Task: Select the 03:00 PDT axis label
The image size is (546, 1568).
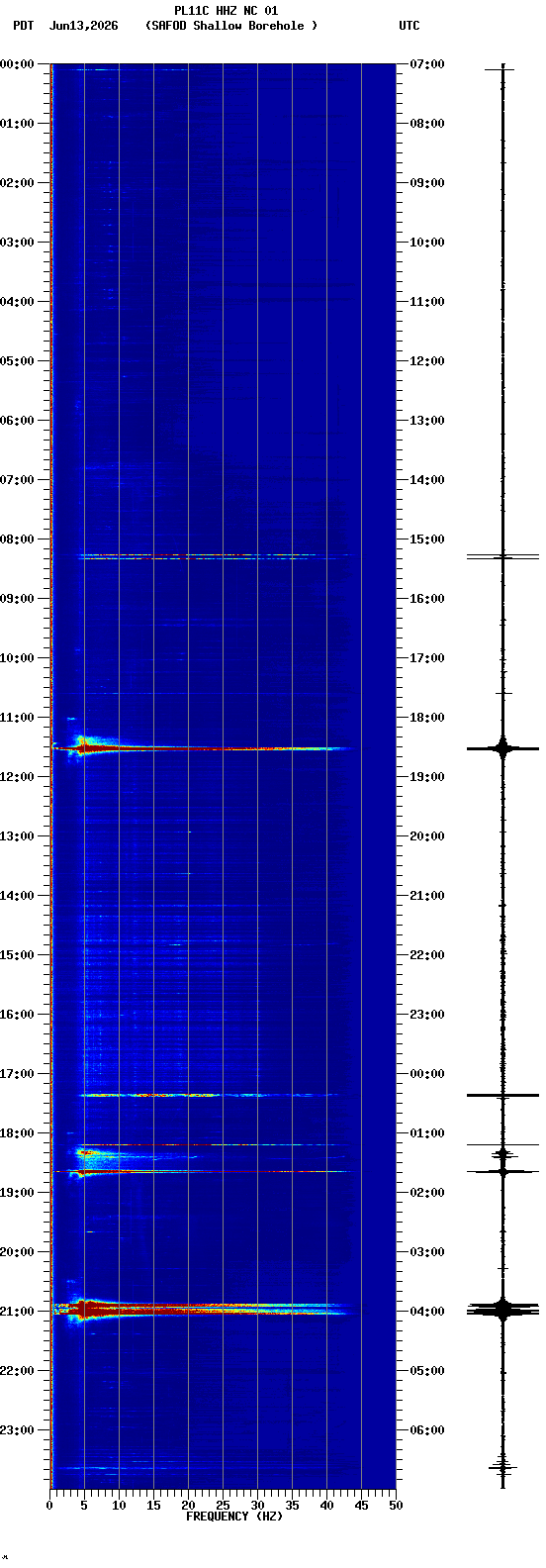Action: point(17,243)
